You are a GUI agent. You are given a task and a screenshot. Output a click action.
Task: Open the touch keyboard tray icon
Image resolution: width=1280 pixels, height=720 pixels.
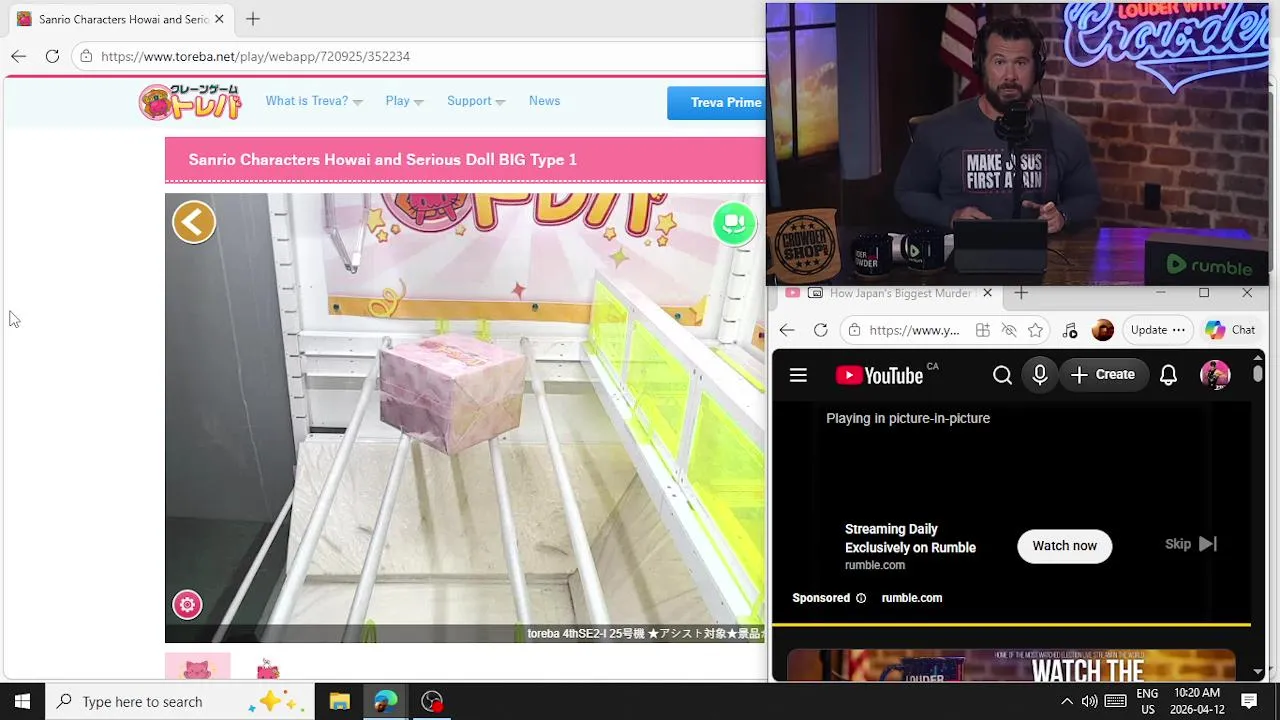tap(1116, 701)
